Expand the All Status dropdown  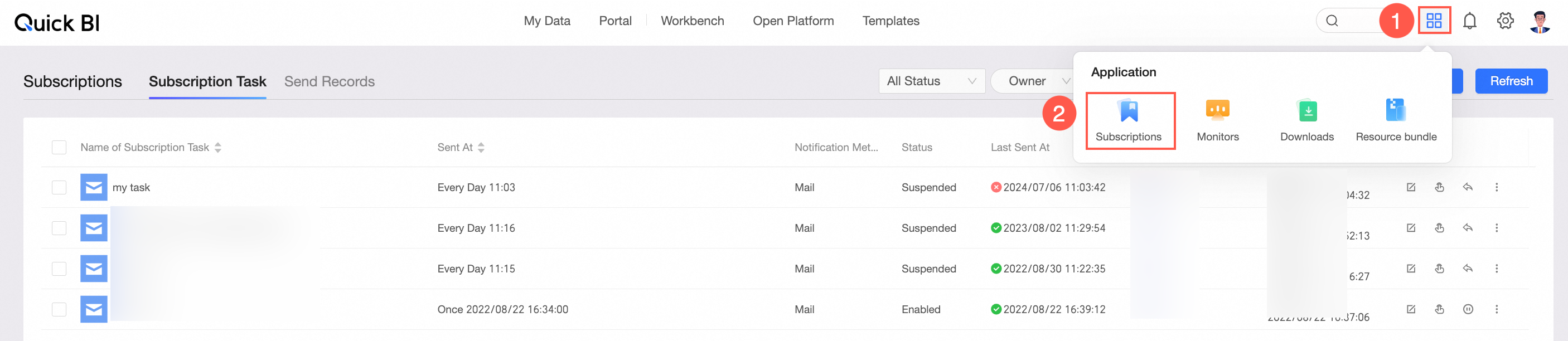pos(931,81)
